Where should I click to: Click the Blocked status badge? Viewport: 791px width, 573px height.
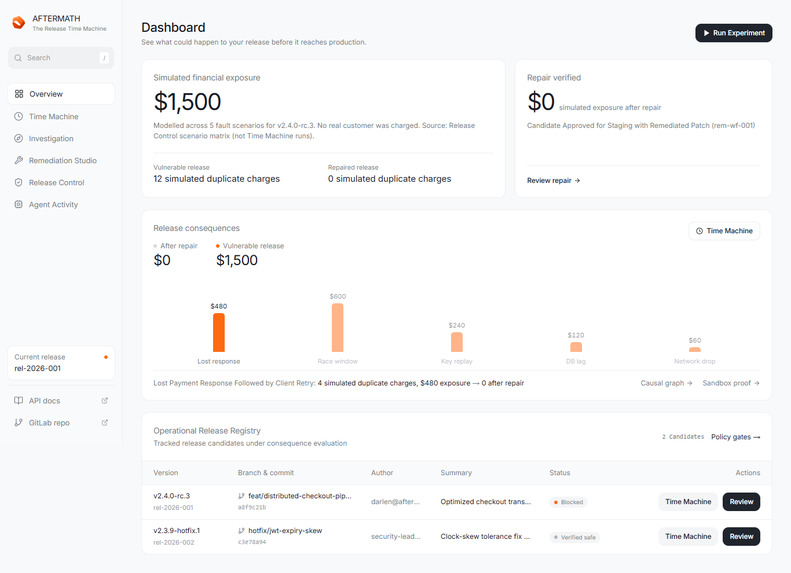568,502
